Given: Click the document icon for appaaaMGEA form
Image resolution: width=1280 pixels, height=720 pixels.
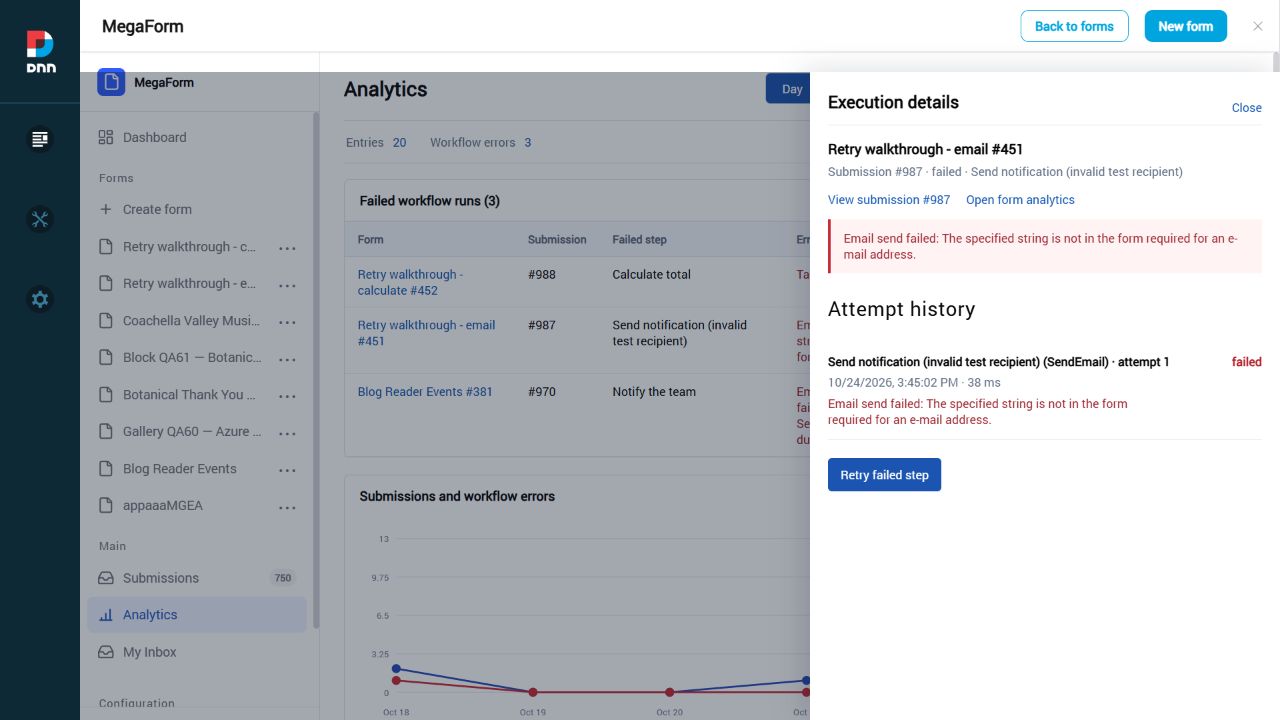Looking at the screenshot, I should [106, 506].
